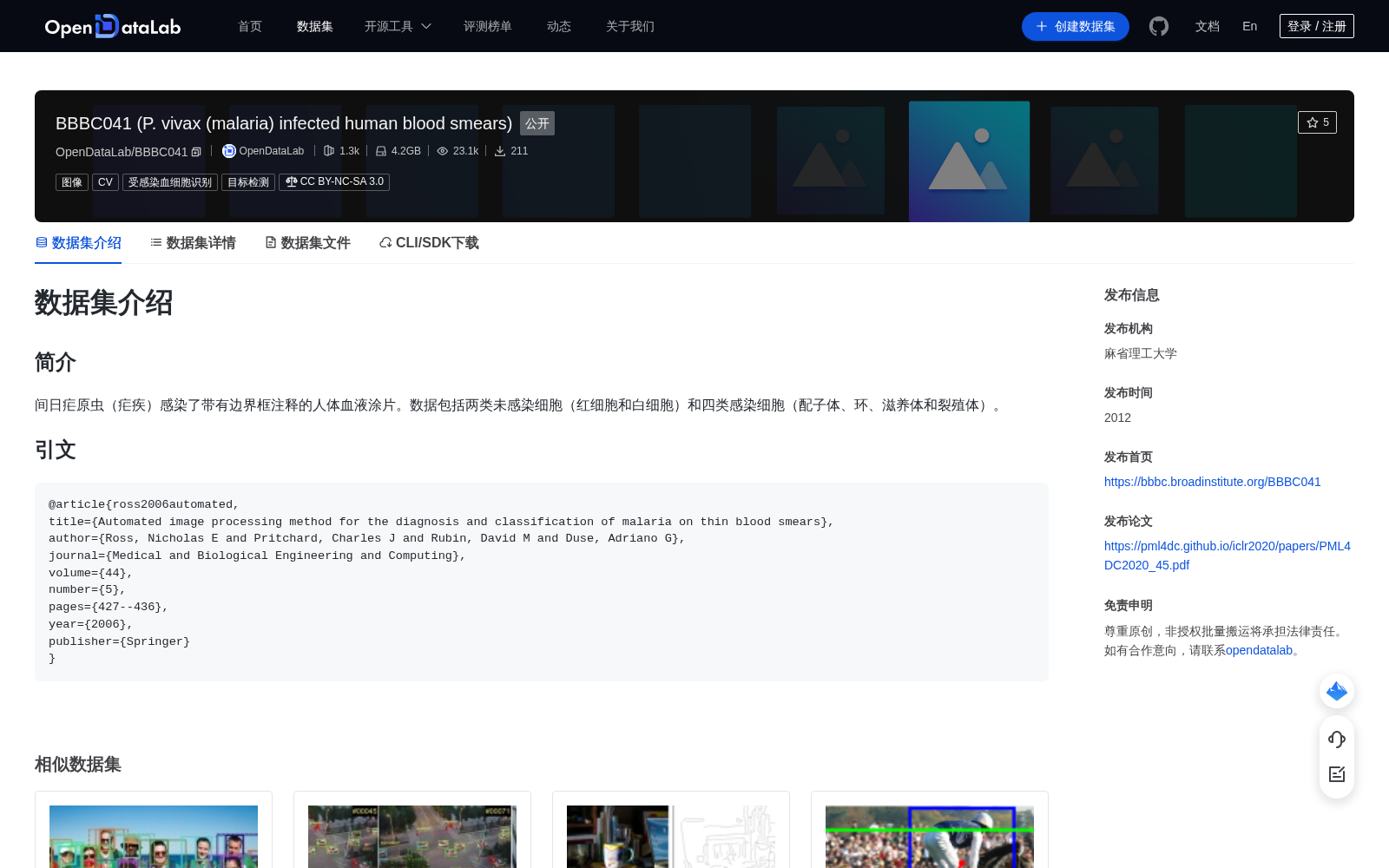
Task: Open 动态 navigation item
Action: [x=559, y=27]
